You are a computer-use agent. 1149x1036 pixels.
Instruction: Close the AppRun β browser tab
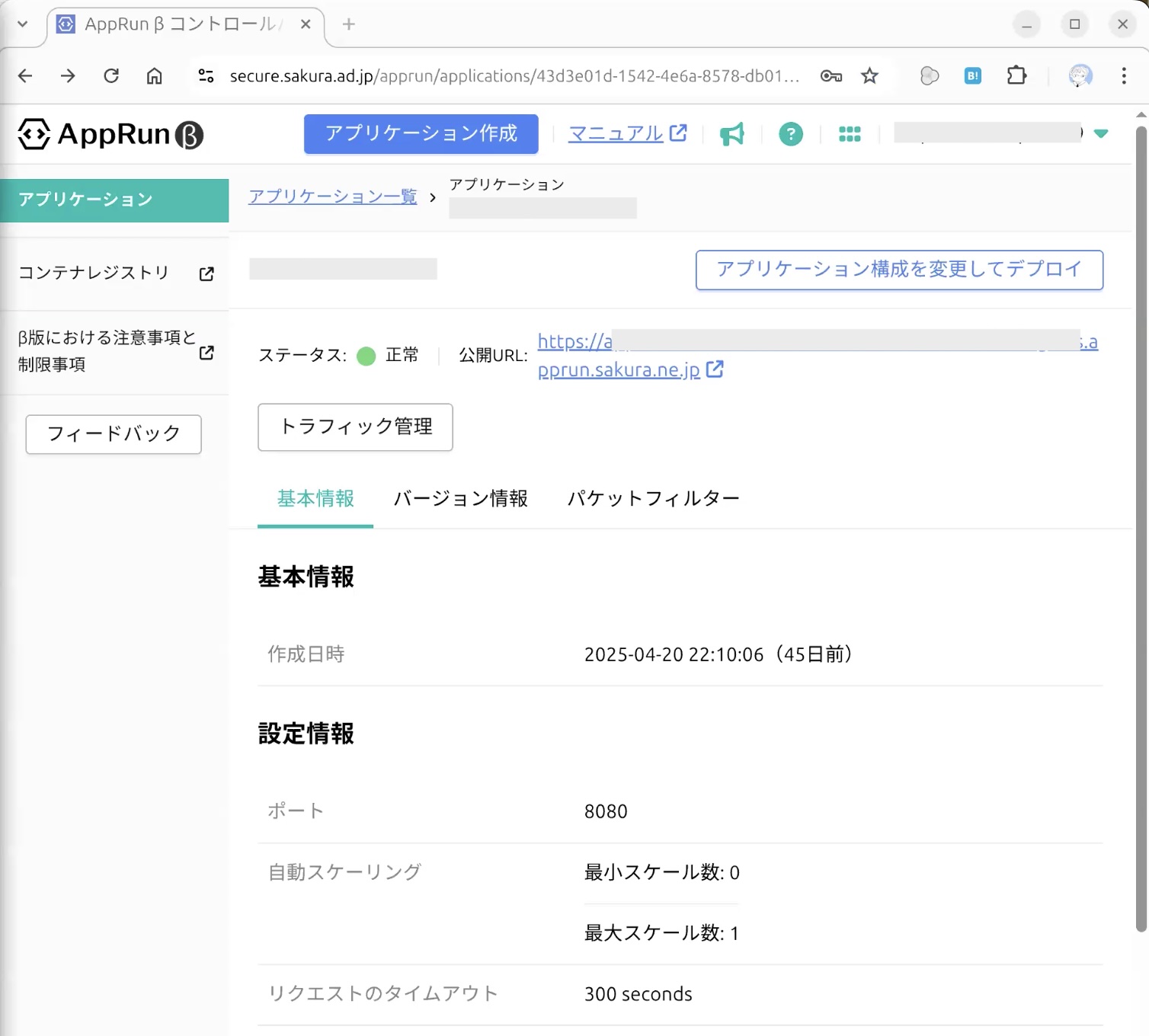[306, 24]
